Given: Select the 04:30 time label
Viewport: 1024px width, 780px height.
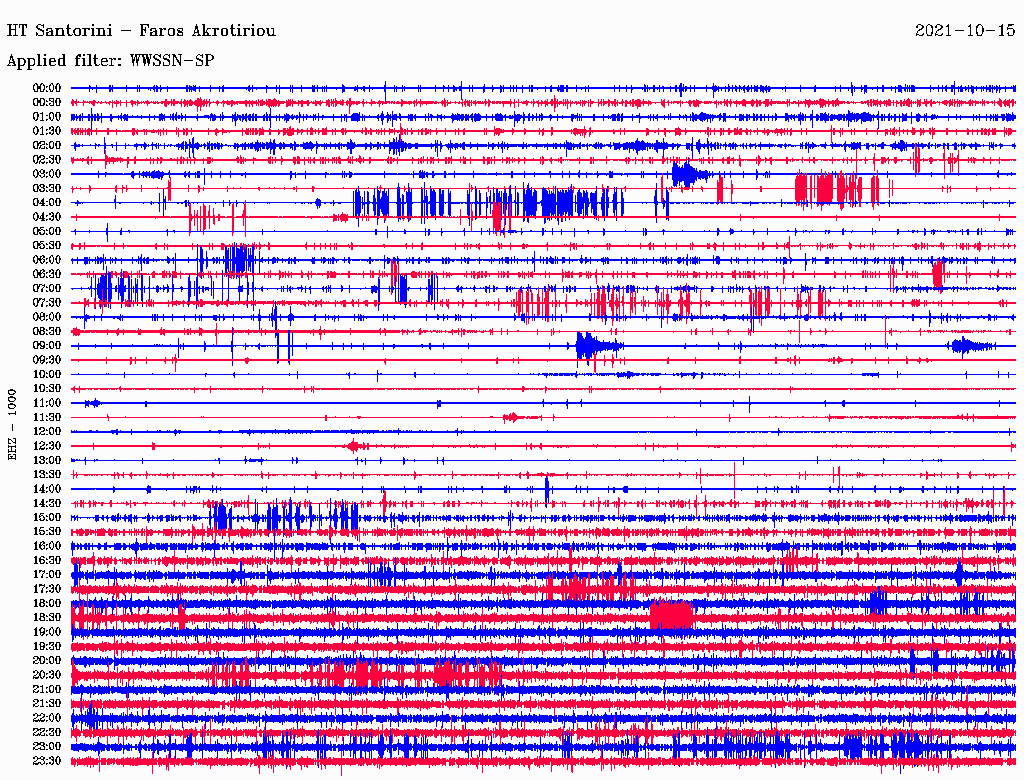Looking at the screenshot, I should 47,217.
